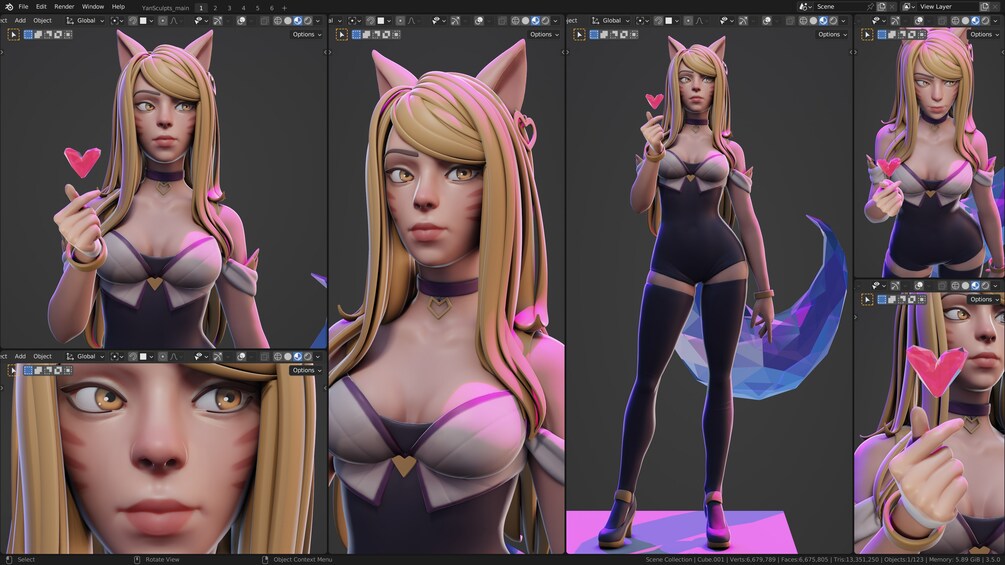The width and height of the screenshot is (1005, 565).
Task: Open visibility filter dropdown in the top-right viewport
Action: click(x=877, y=20)
